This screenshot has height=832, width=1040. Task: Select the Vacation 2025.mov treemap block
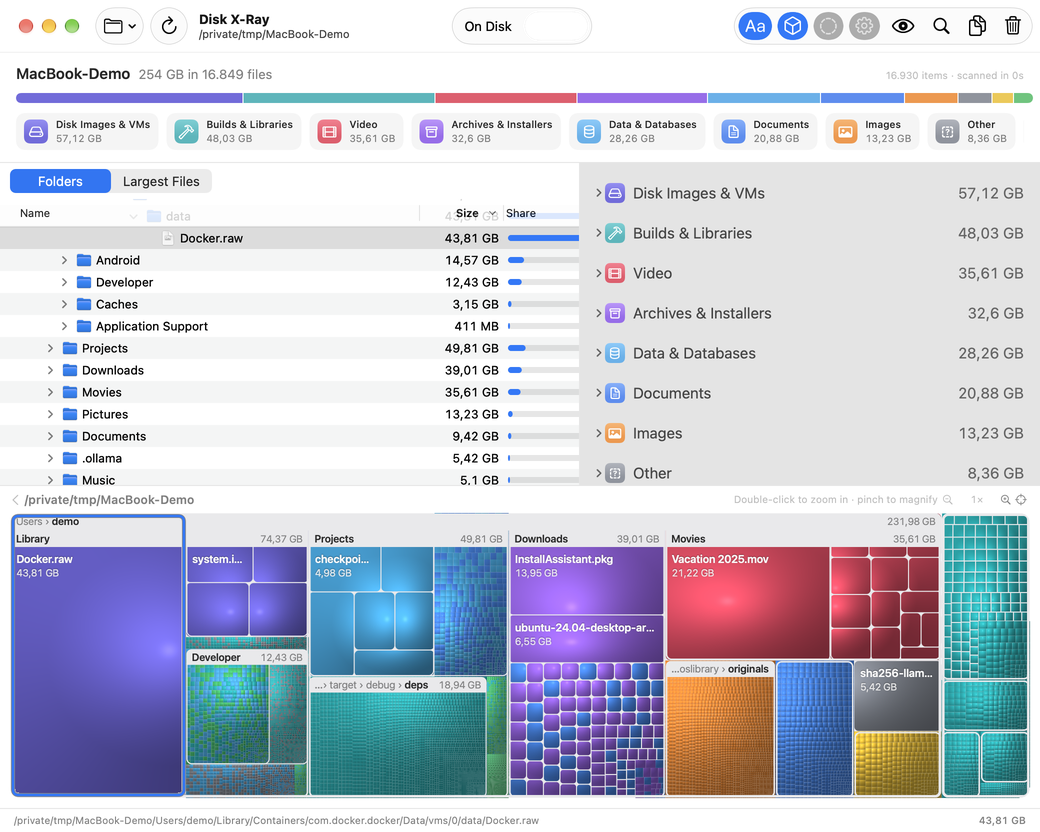click(748, 602)
